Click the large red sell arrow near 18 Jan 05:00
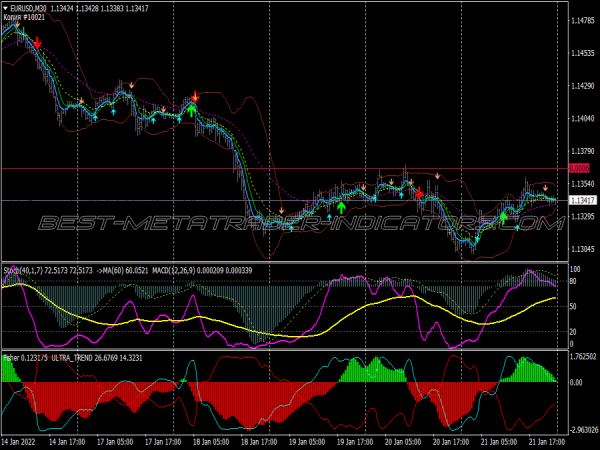This screenshot has height=450, width=600. [195, 97]
